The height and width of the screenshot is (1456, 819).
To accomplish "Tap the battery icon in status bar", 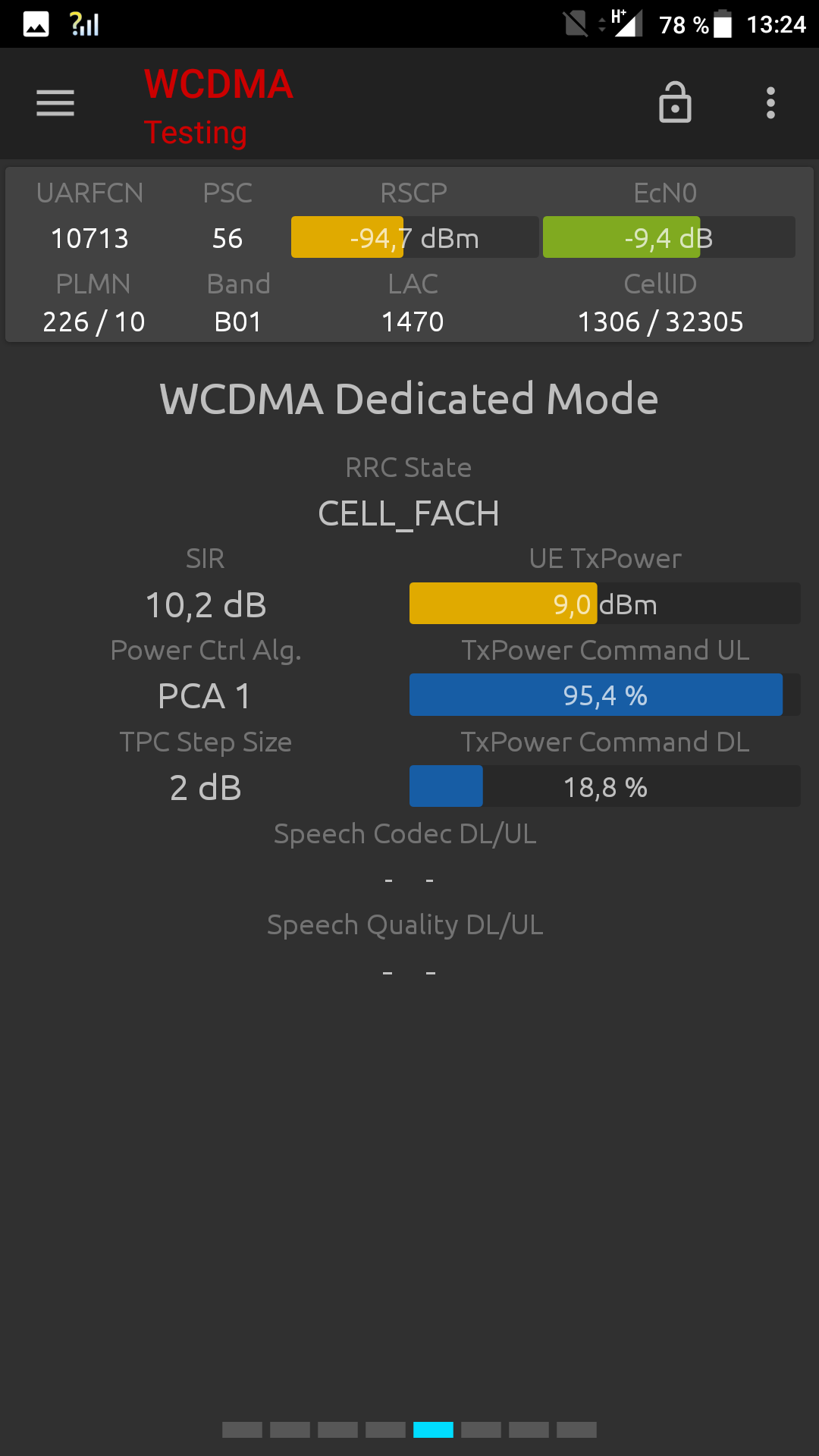I will click(723, 24).
